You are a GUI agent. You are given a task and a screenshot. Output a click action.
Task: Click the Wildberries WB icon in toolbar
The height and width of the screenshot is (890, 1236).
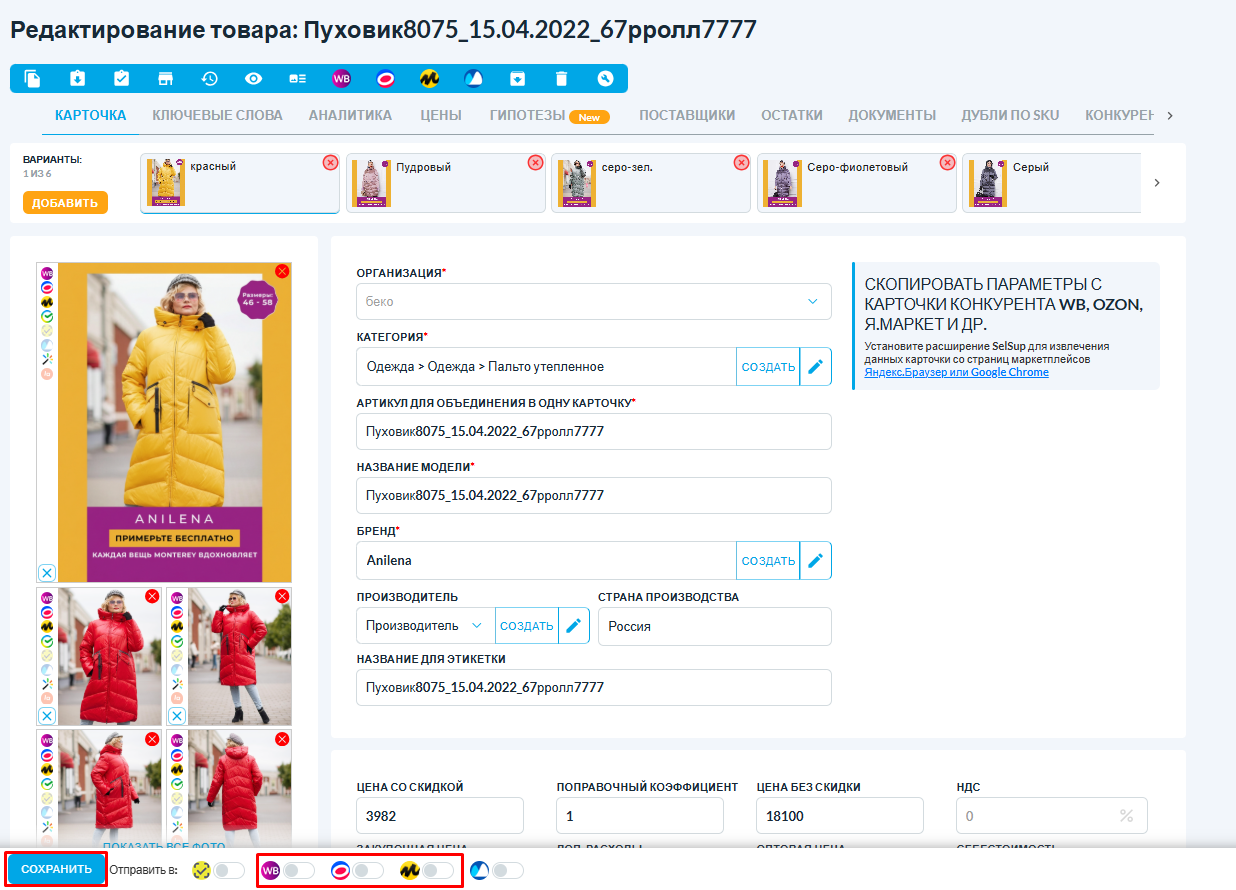click(x=341, y=79)
